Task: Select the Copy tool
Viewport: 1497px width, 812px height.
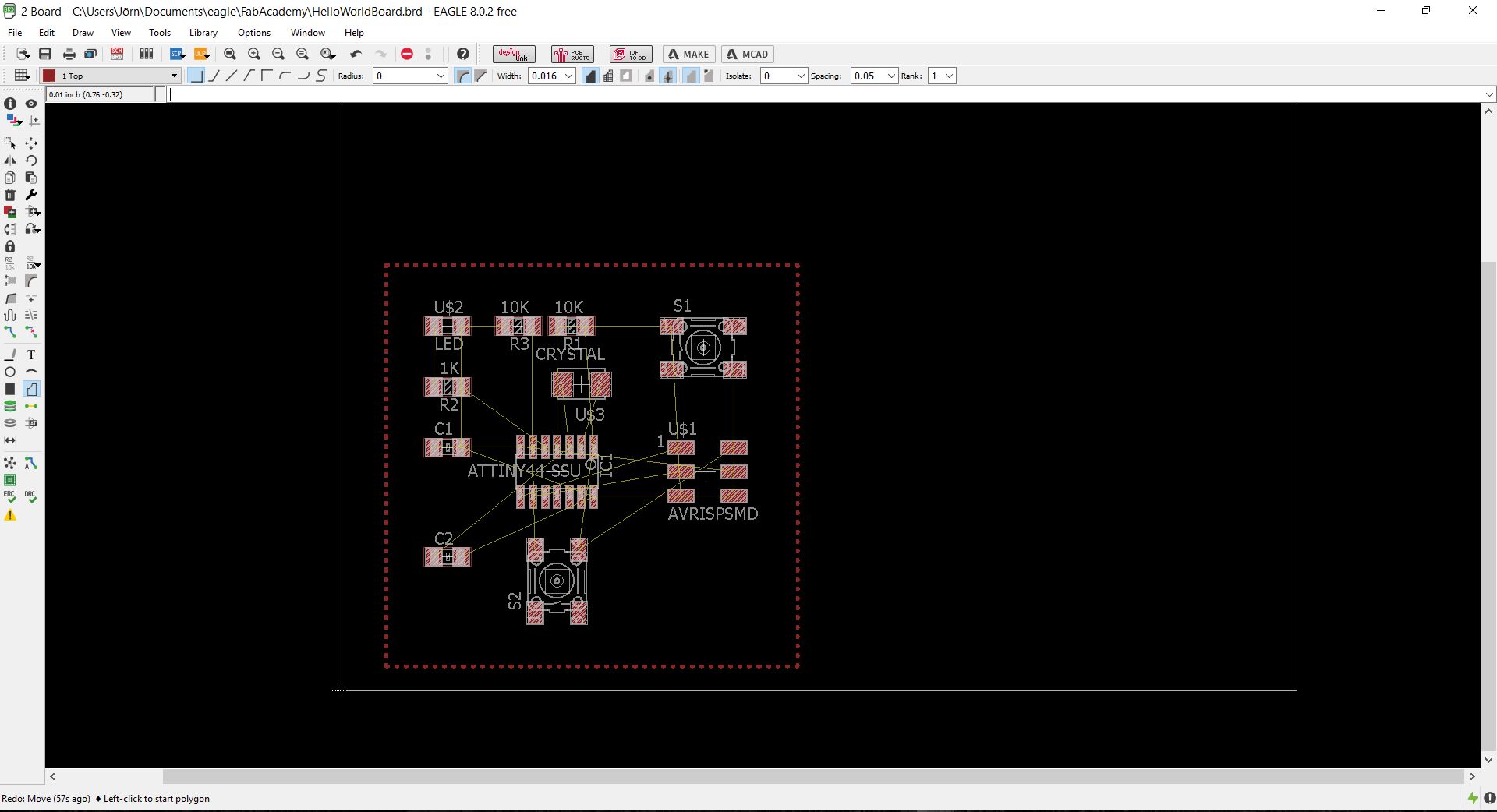Action: point(10,178)
